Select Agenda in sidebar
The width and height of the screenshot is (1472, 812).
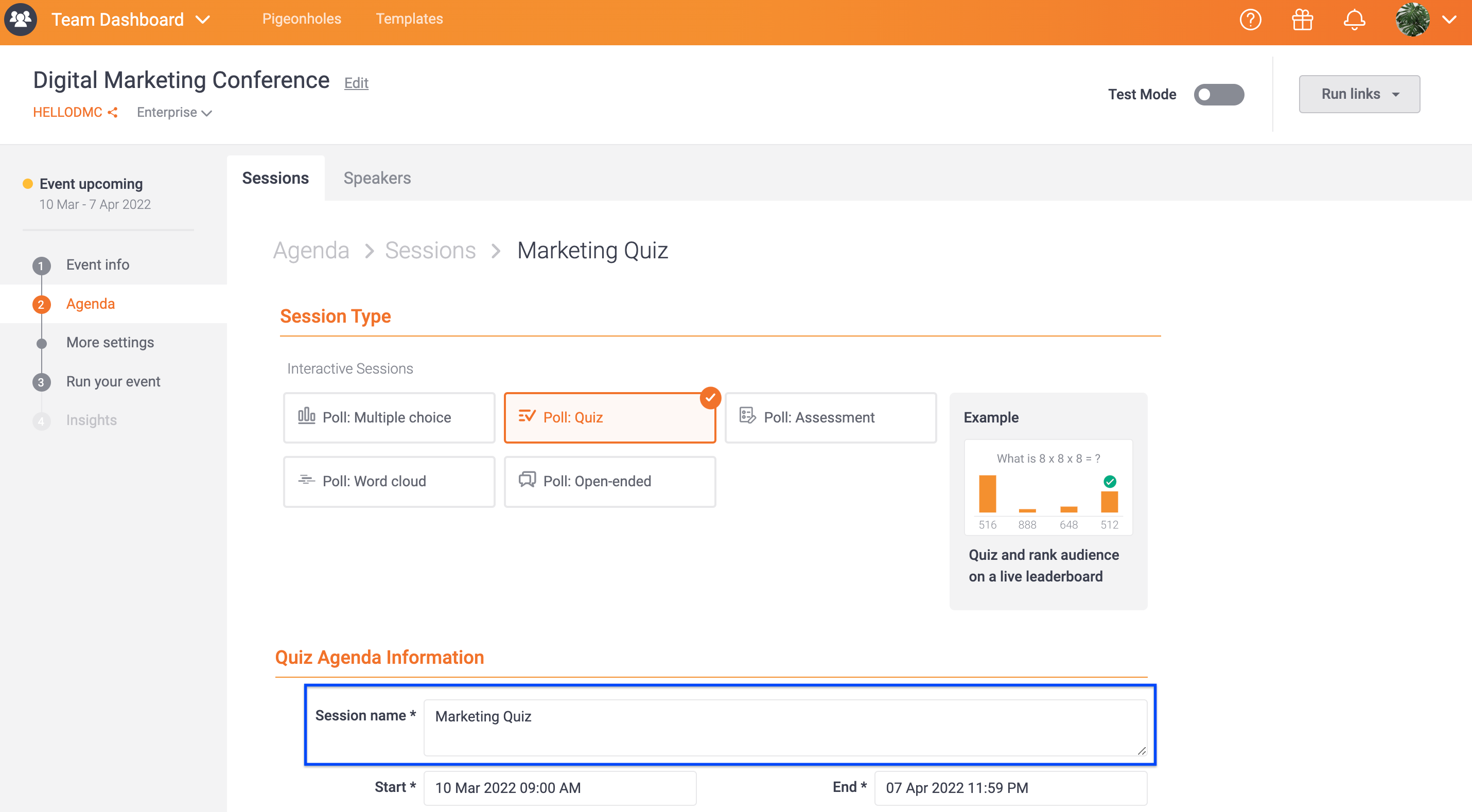[x=90, y=304]
